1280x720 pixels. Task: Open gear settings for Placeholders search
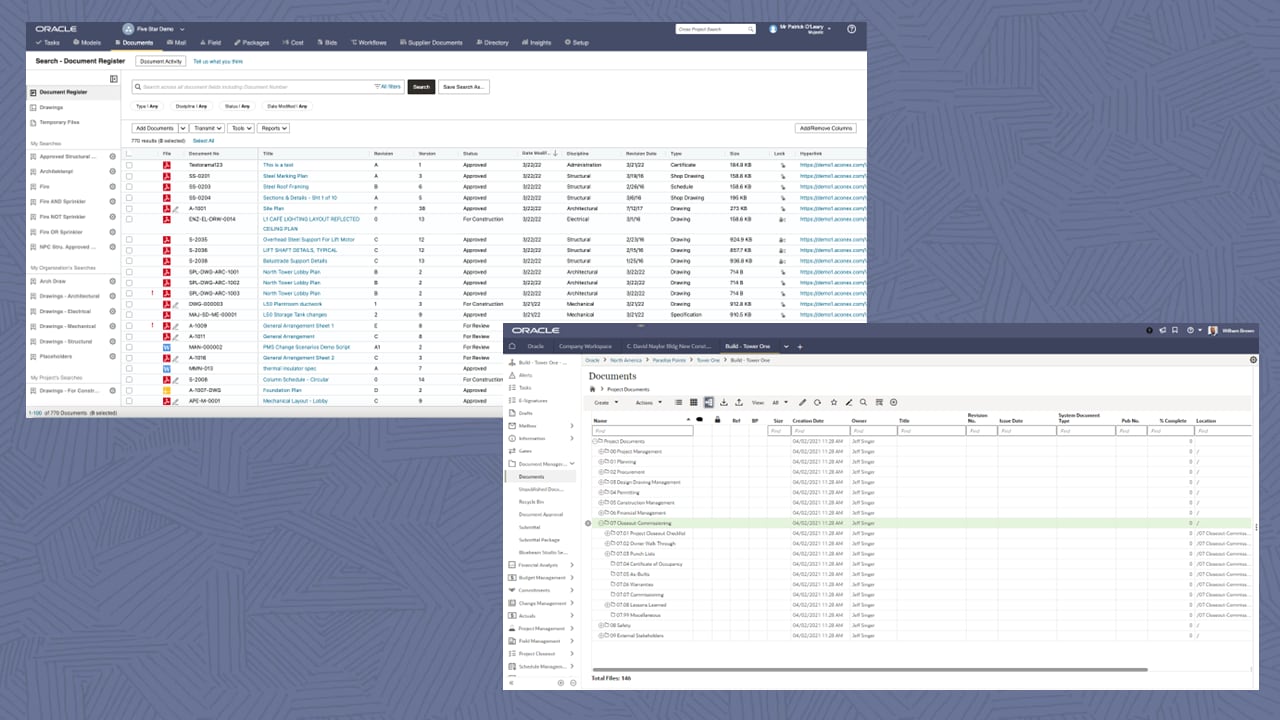(x=112, y=356)
